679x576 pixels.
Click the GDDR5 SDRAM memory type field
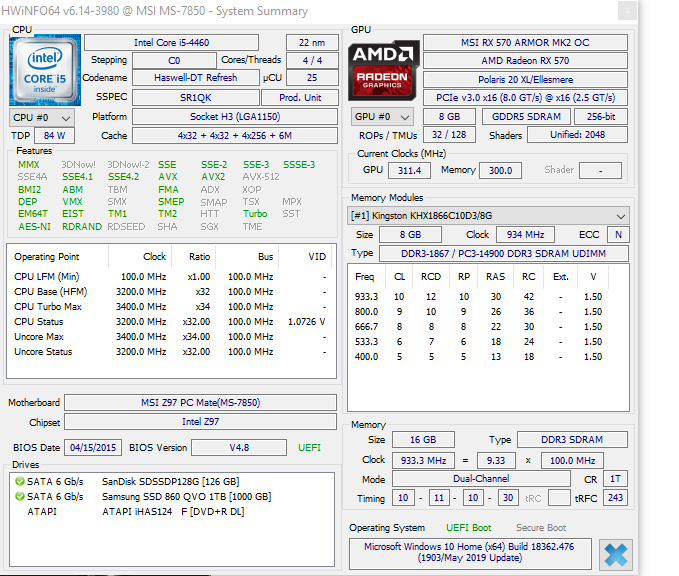526,117
